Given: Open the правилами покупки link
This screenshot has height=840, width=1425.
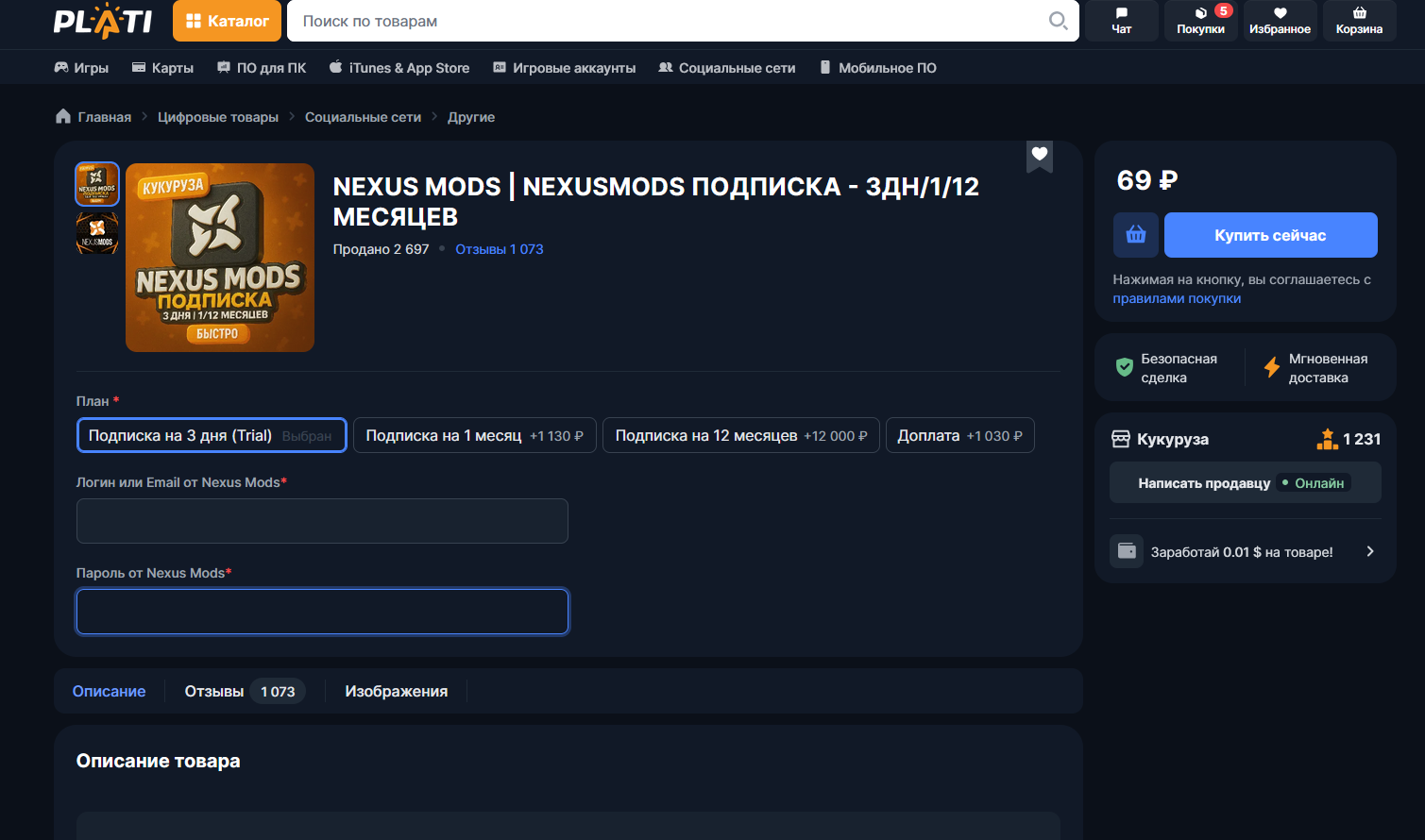Looking at the screenshot, I should point(1177,298).
